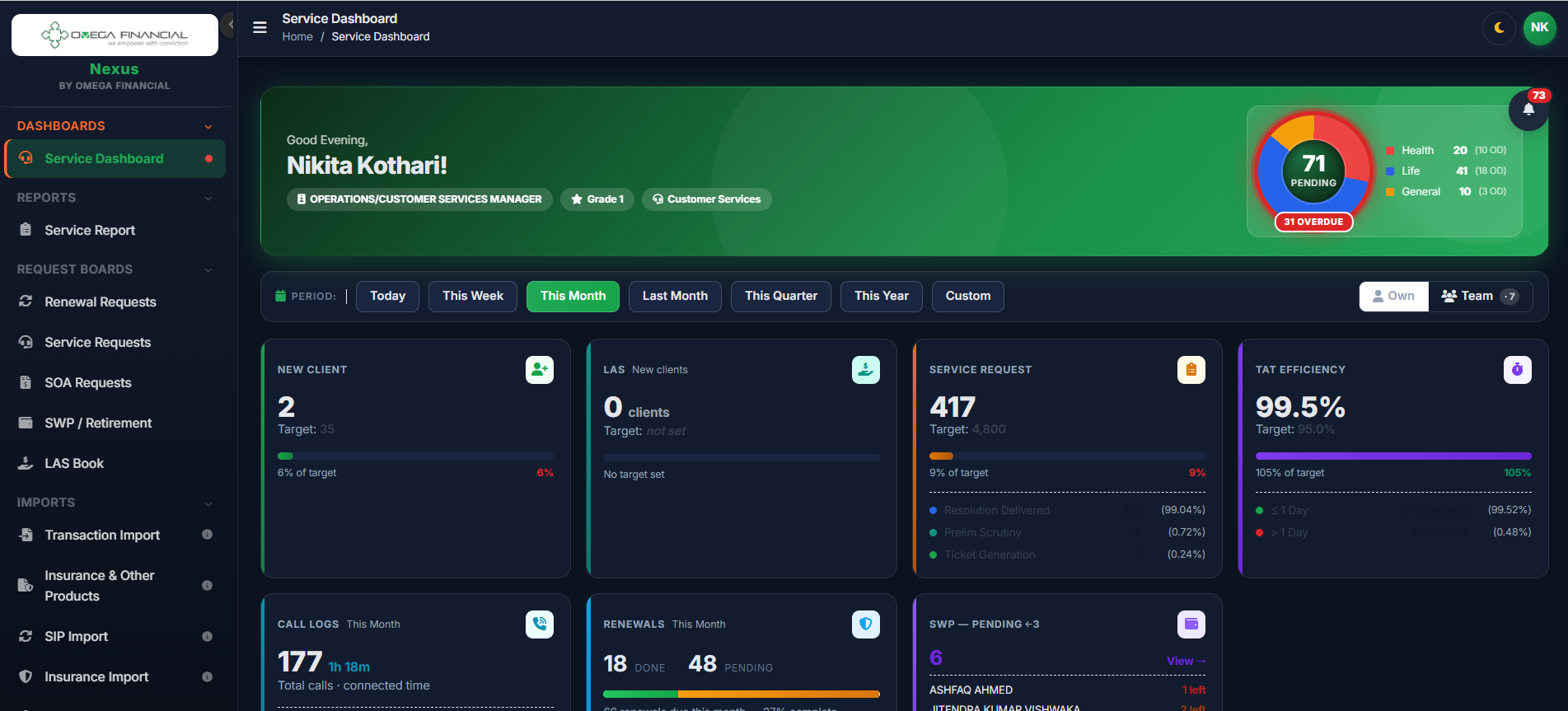The height and width of the screenshot is (711, 1568).
Task: Click the Grade 1 badge
Action: (597, 199)
